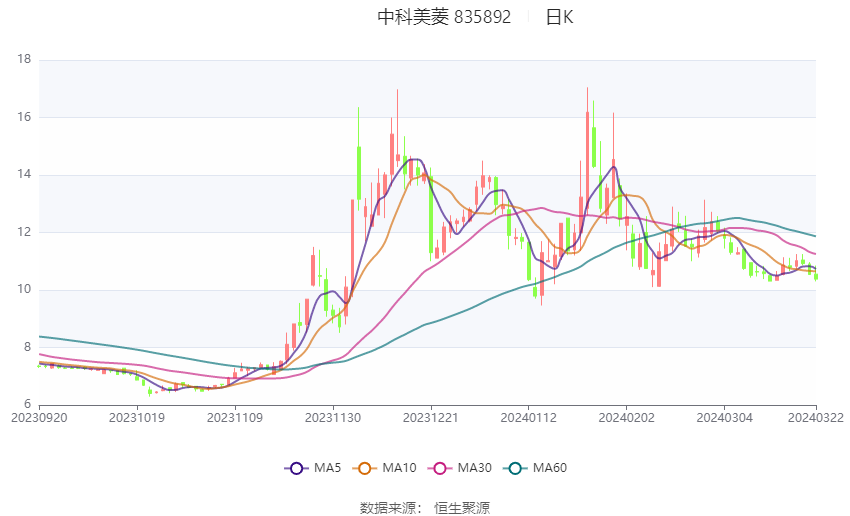Click y-axis value 18
850x516 pixels.
click(x=24, y=59)
